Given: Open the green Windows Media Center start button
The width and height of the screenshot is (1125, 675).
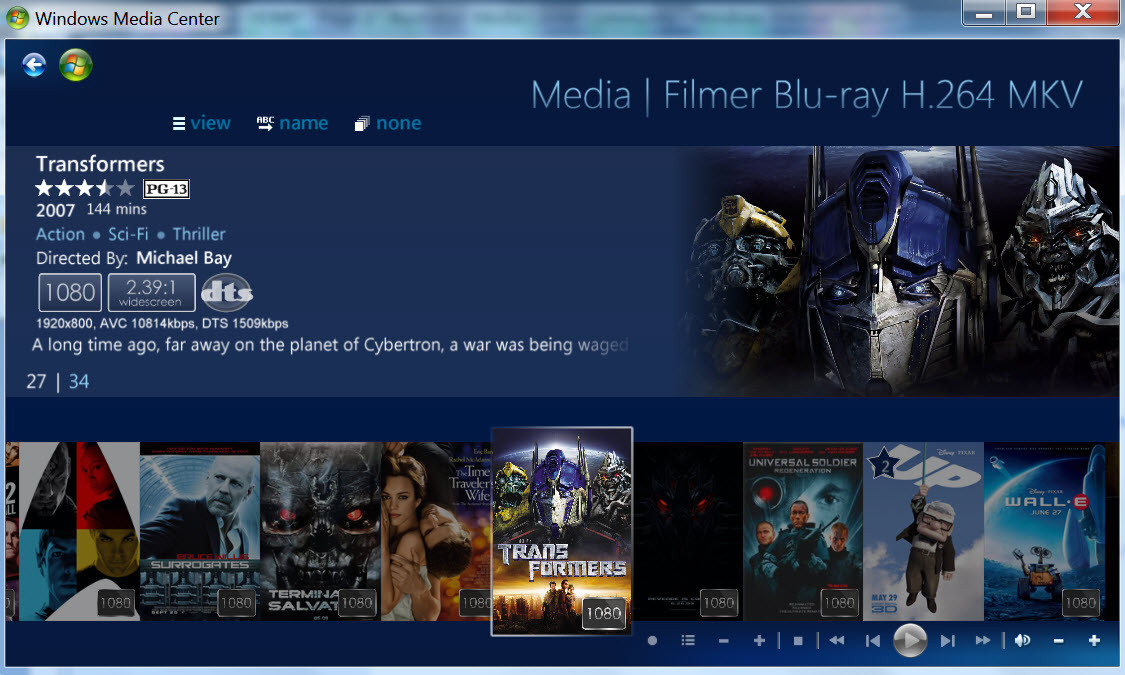Looking at the screenshot, I should (x=75, y=65).
